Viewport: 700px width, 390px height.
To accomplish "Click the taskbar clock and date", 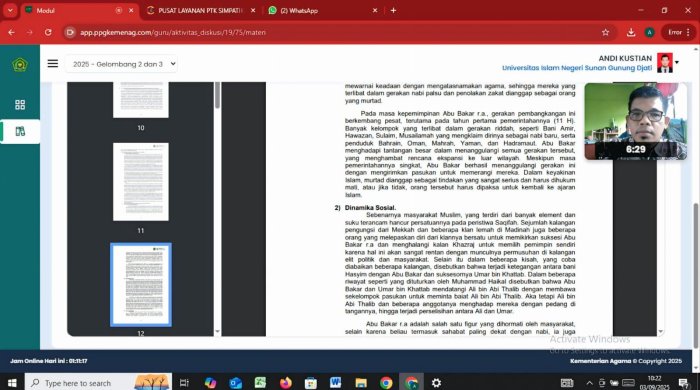I will [x=654, y=383].
